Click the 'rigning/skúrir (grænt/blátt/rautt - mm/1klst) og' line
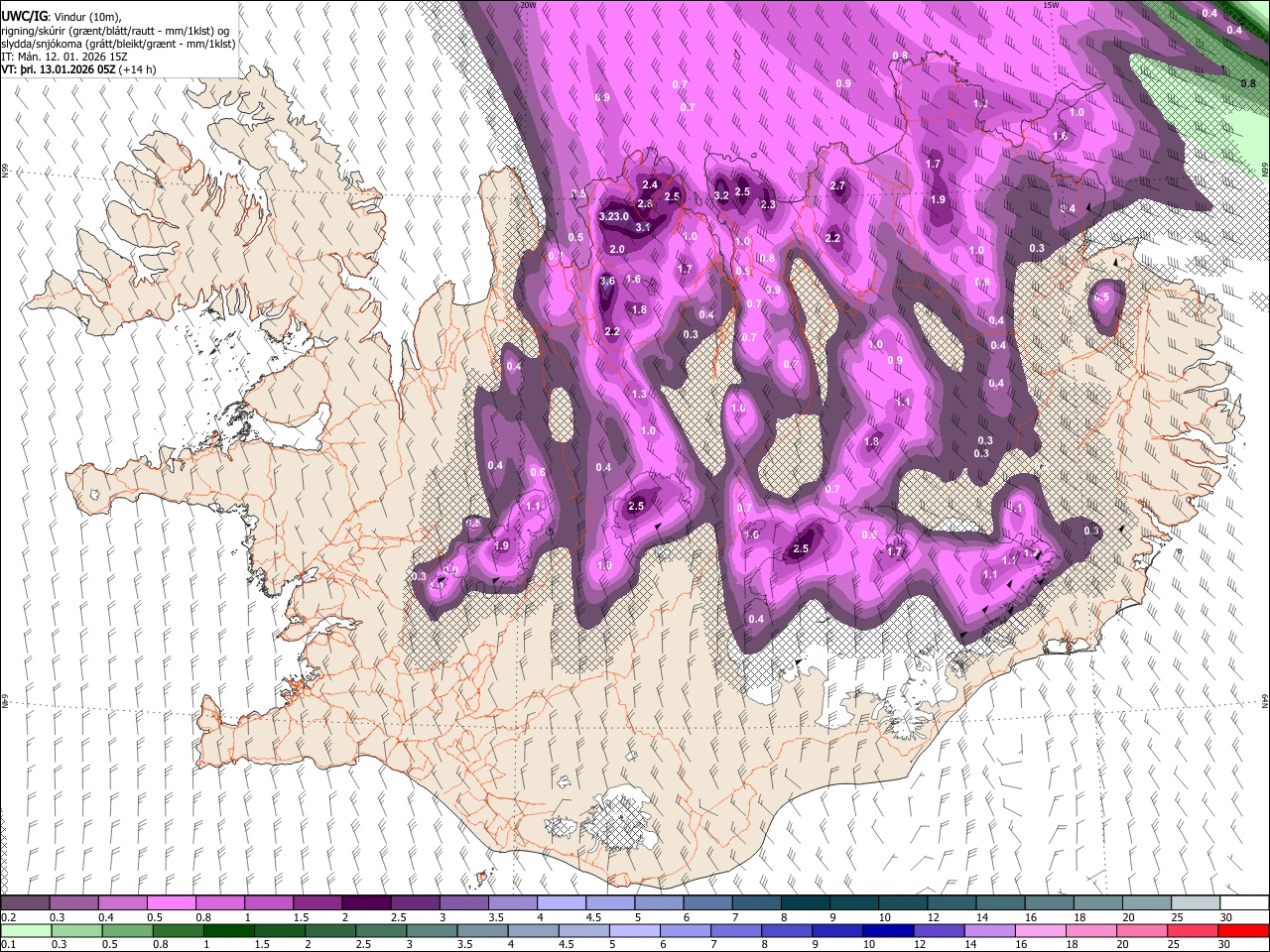Image resolution: width=1270 pixels, height=952 pixels. (115, 31)
